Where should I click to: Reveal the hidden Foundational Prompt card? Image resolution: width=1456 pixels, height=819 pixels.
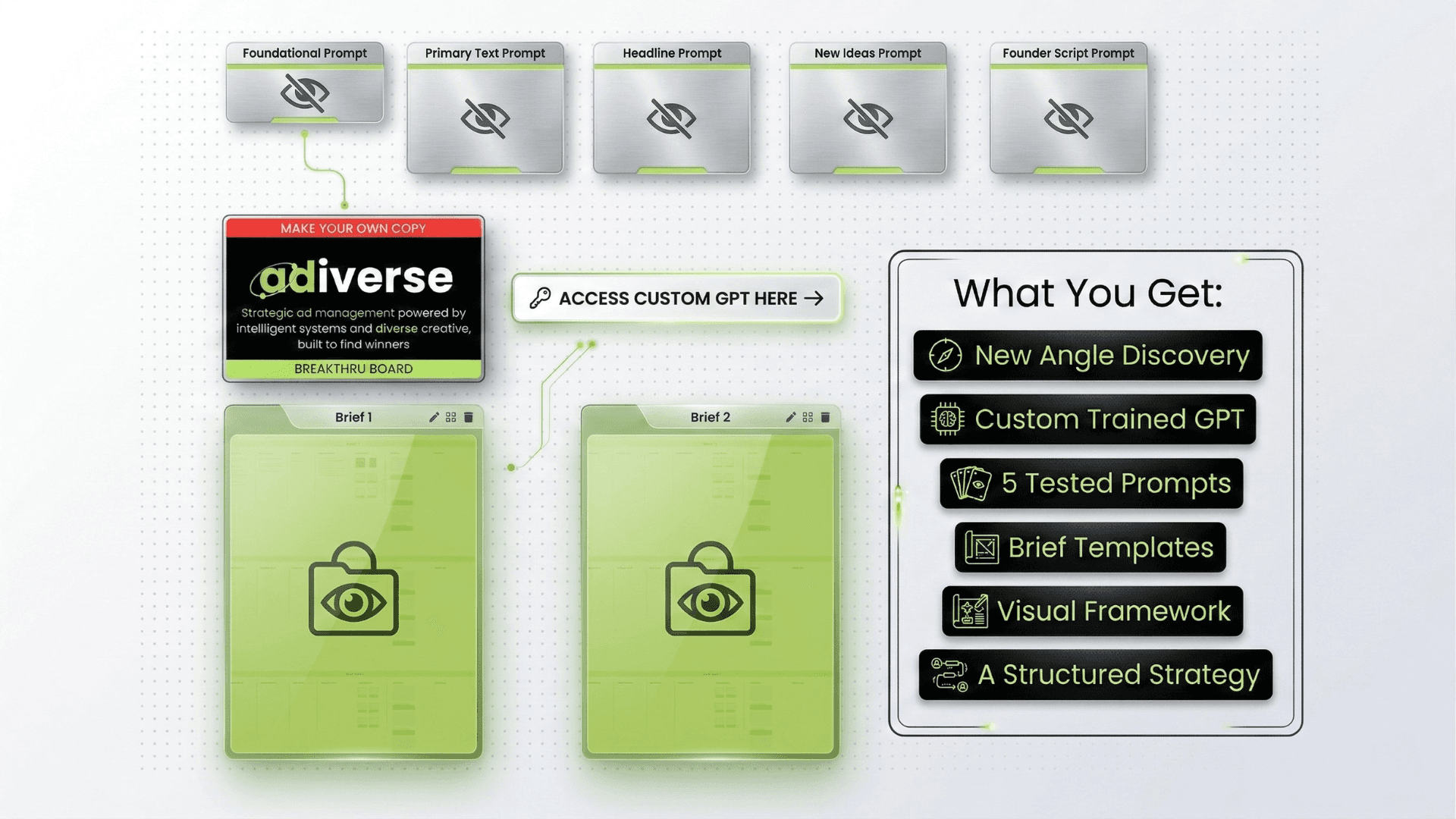pyautogui.click(x=304, y=93)
